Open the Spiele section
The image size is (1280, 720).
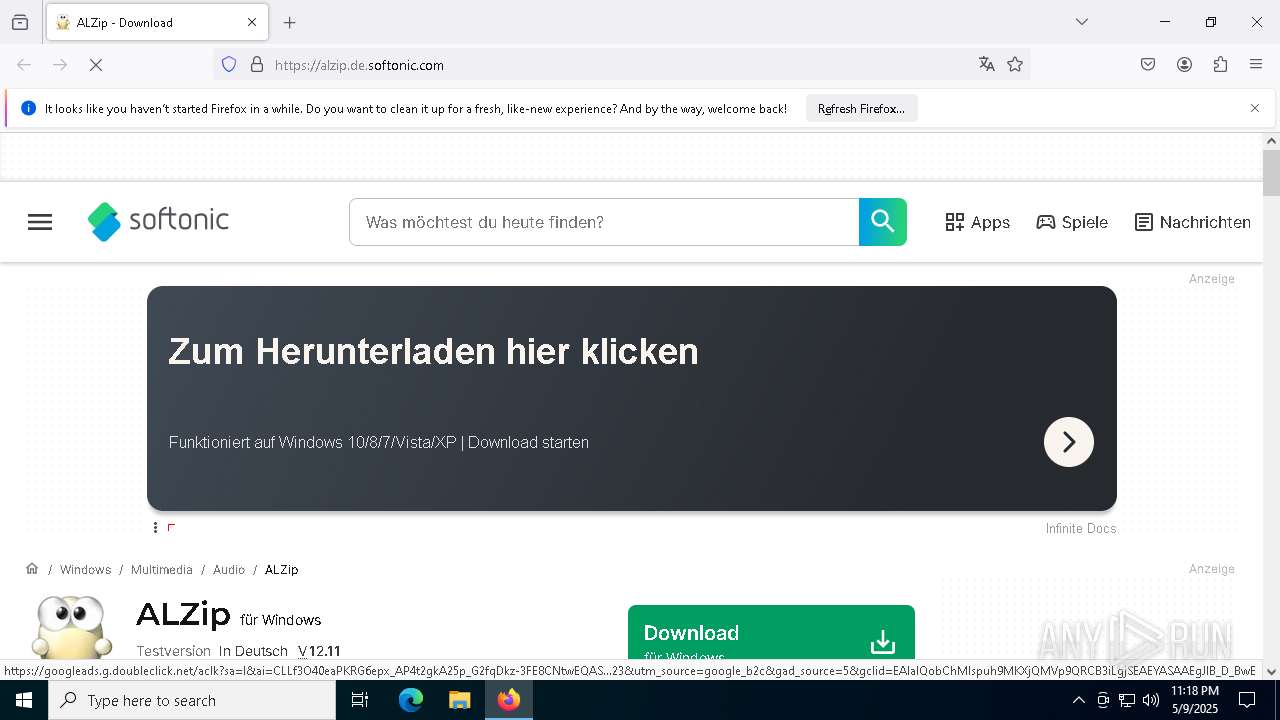click(x=1072, y=222)
